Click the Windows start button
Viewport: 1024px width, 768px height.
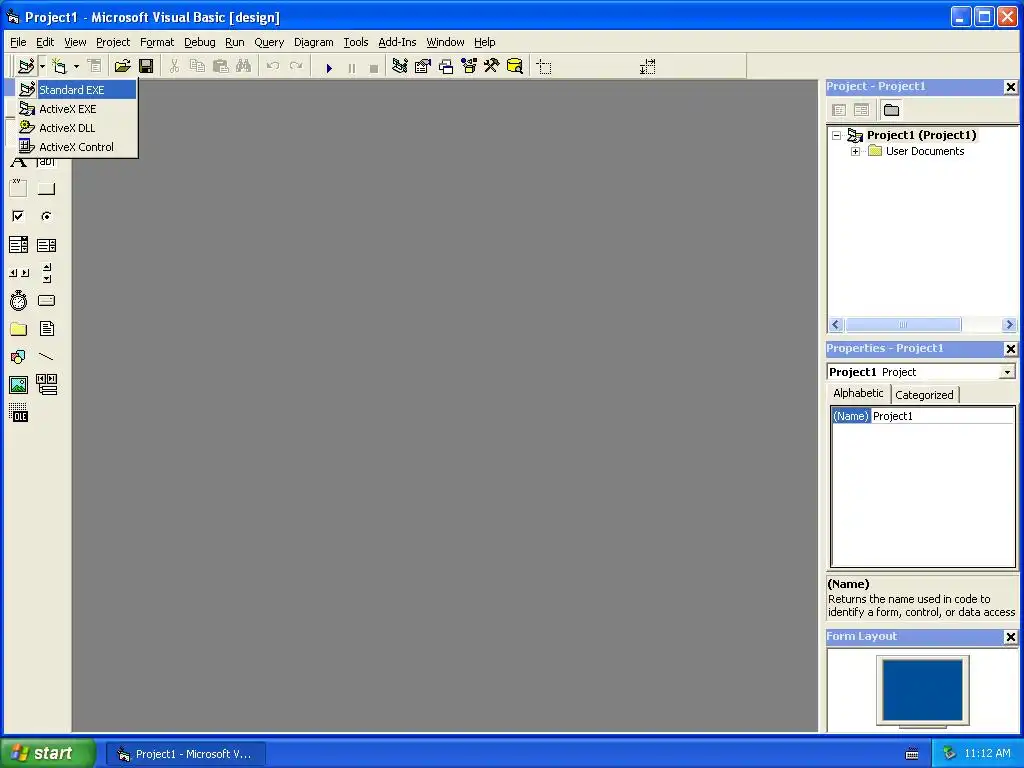47,754
